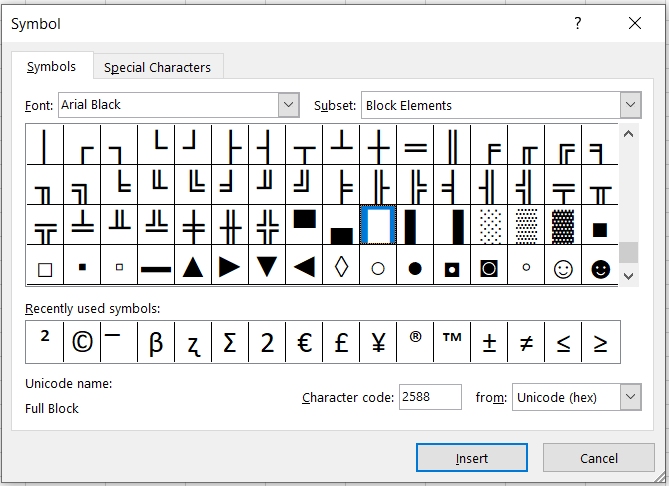Switch to the Special Characters tab

[x=158, y=67]
